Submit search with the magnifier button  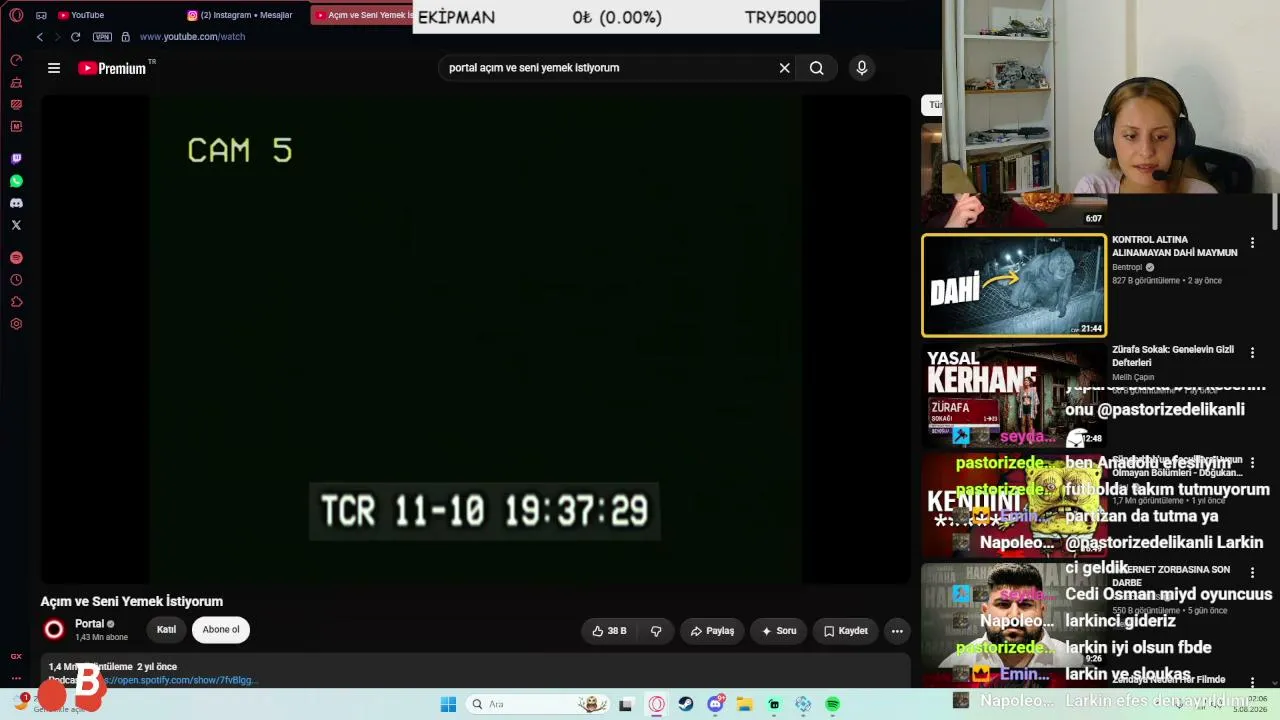(817, 68)
